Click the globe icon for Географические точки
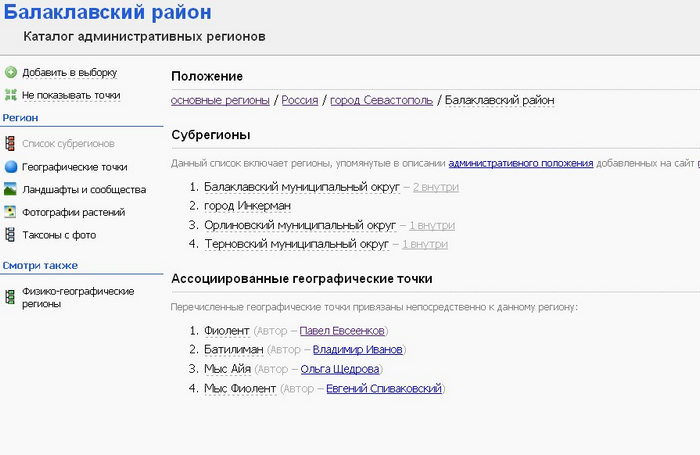The width and height of the screenshot is (700, 455). pos(10,167)
